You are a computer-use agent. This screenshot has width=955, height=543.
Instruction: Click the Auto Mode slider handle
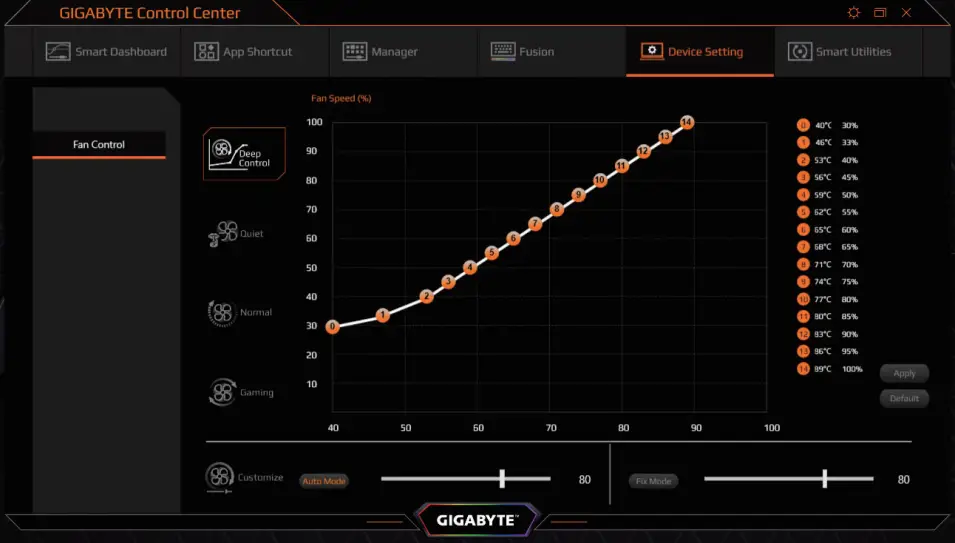[502, 478]
